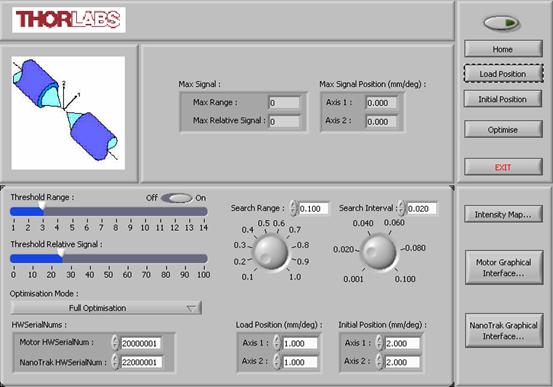This screenshot has height=387, width=553.
Task: Click the "HWSerialNums :" label
Action: click(x=39, y=325)
